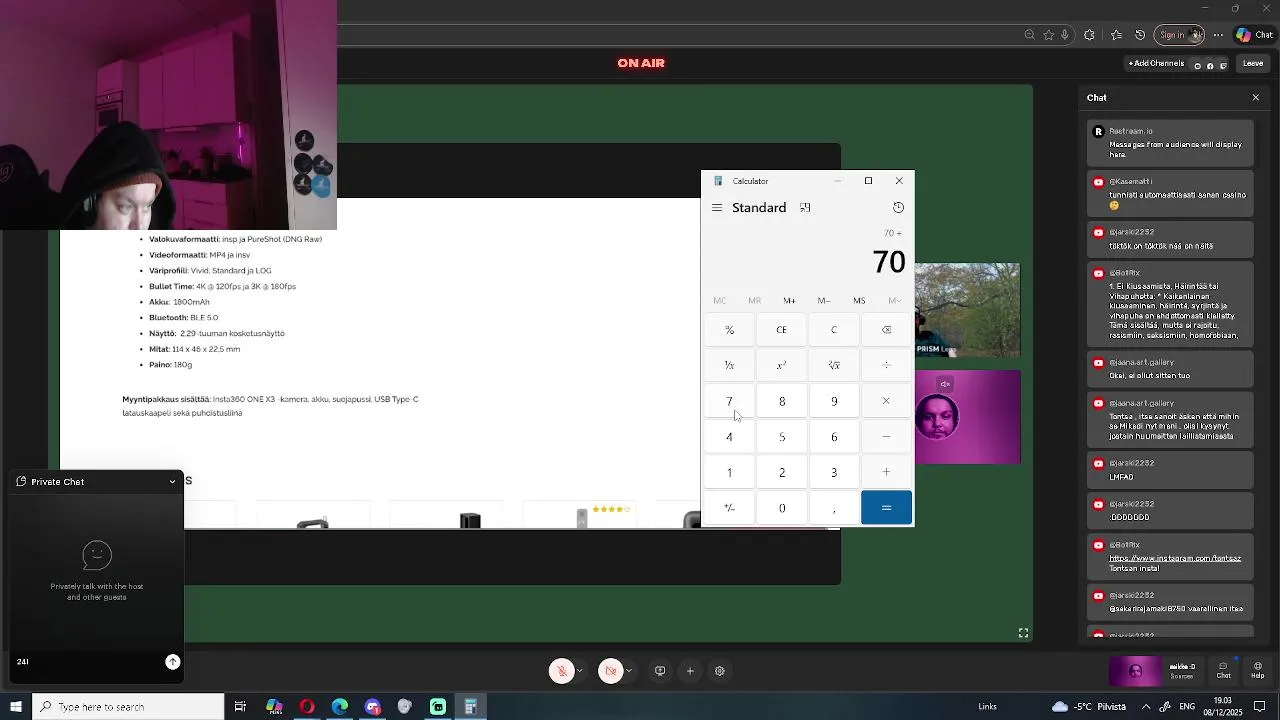Image resolution: width=1280 pixels, height=720 pixels.
Task: Open the M memory list dropdown
Action: pyautogui.click(x=894, y=301)
